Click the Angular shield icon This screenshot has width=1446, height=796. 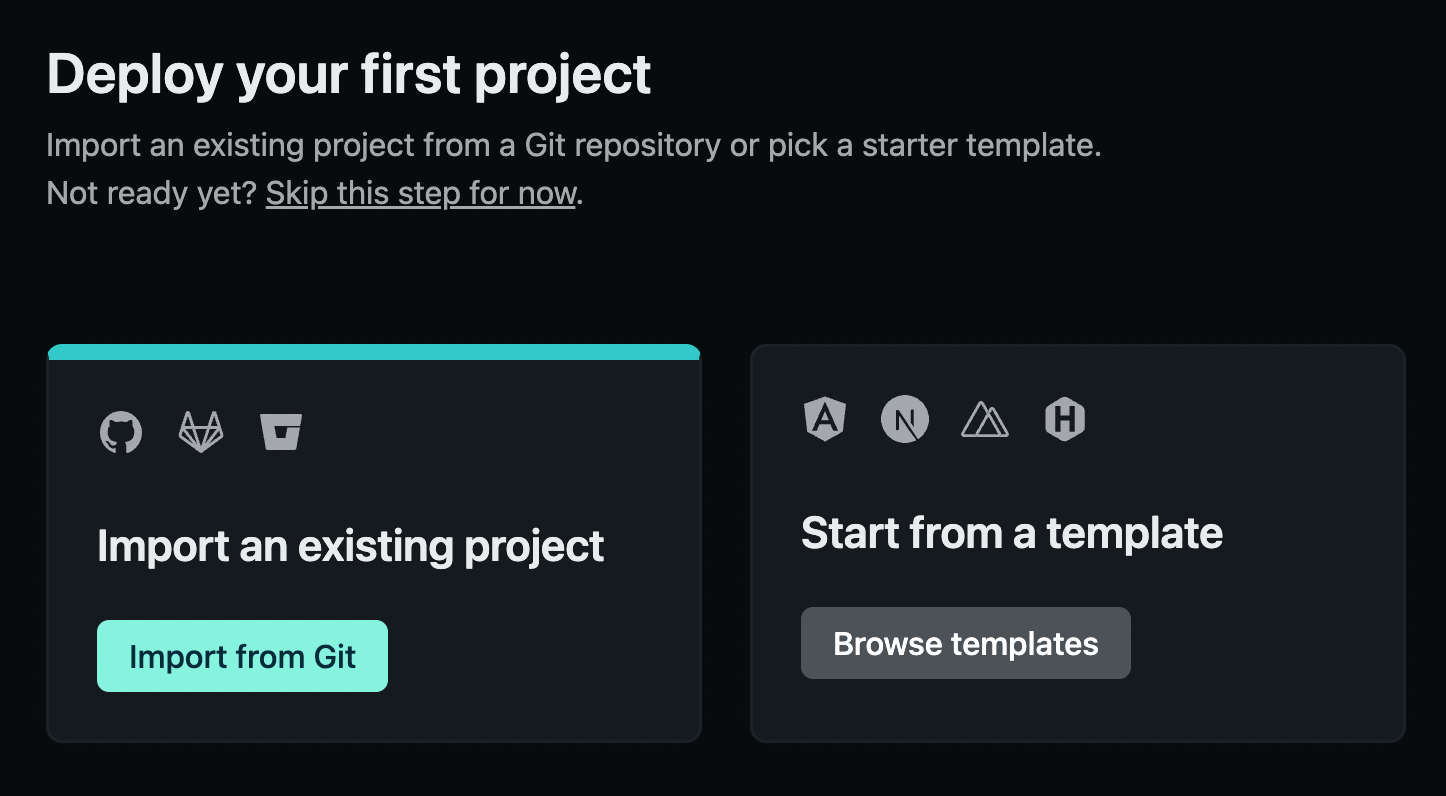(825, 419)
